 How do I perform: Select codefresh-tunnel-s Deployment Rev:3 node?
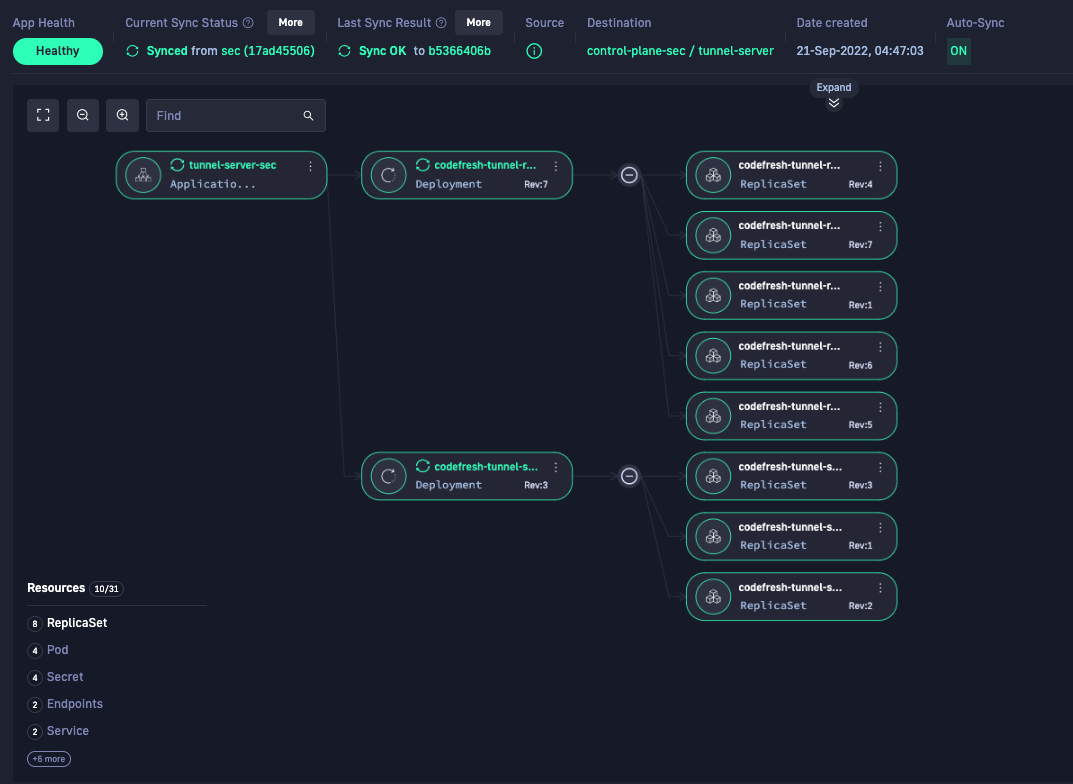click(x=467, y=476)
